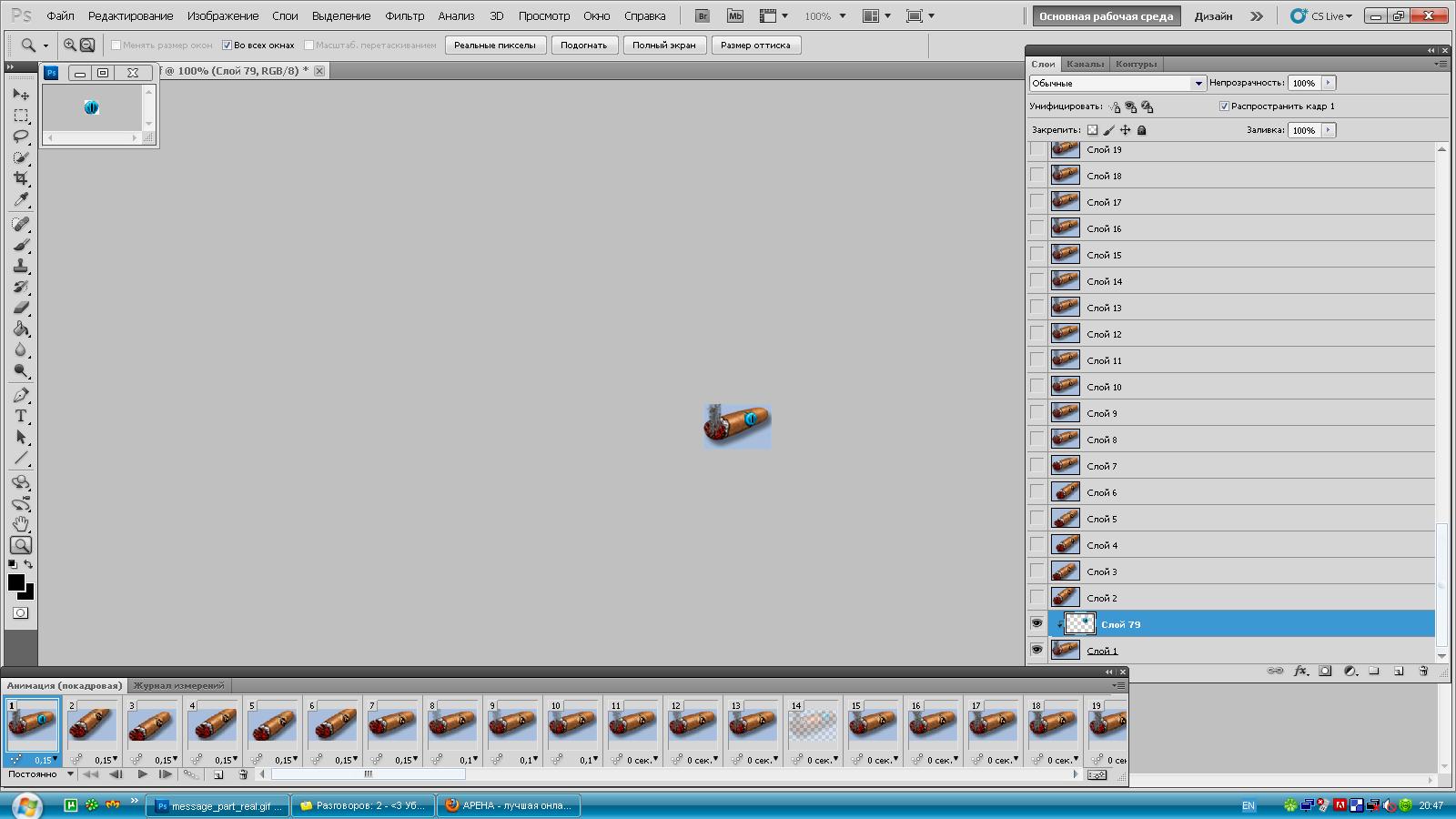Select the Horizontal Type tool
The width and height of the screenshot is (1456, 819).
tap(21, 416)
